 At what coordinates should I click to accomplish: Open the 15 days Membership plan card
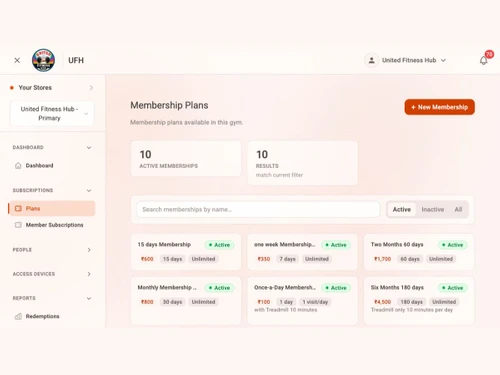[186, 252]
